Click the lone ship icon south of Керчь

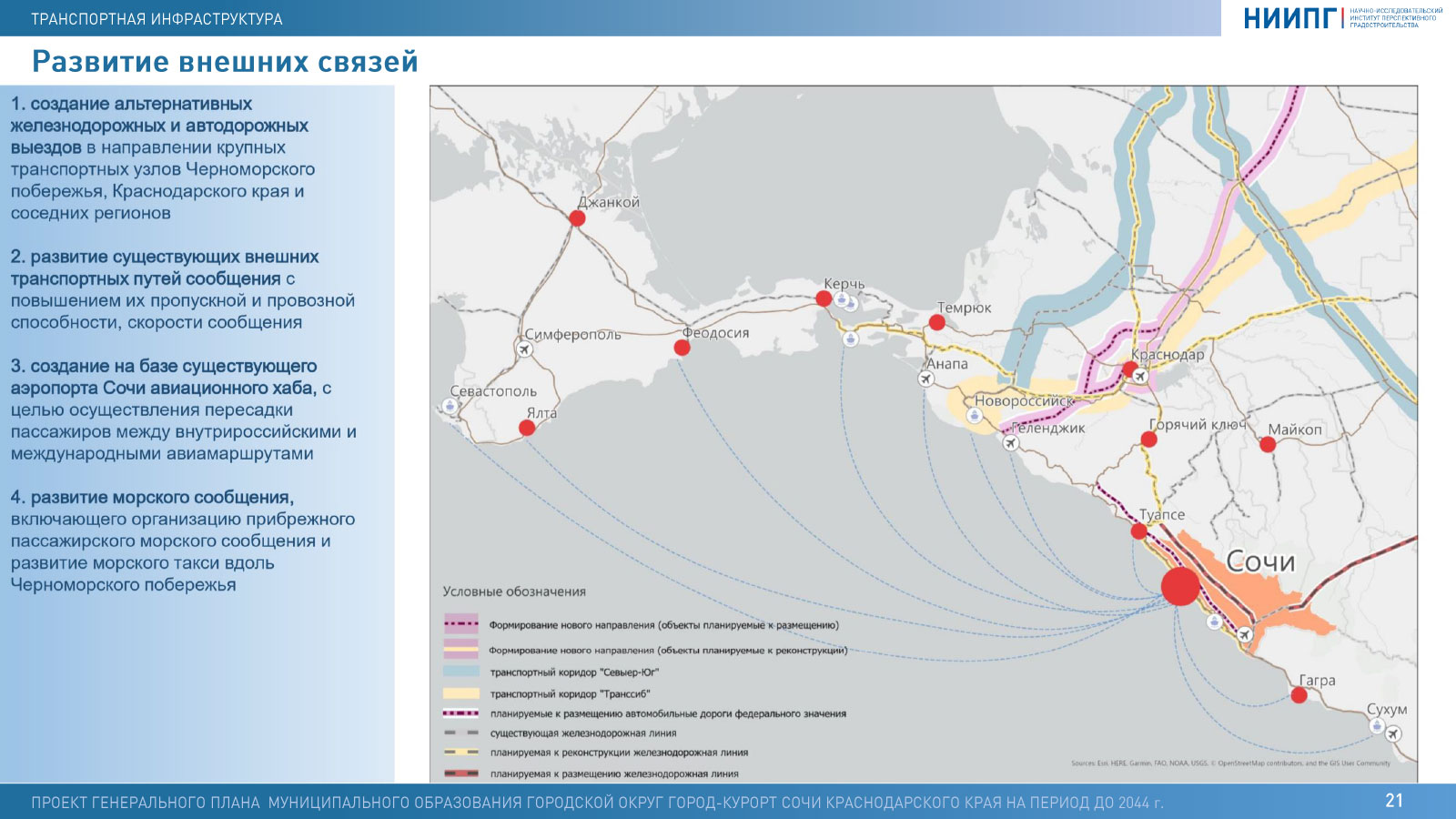pyautogui.click(x=850, y=339)
